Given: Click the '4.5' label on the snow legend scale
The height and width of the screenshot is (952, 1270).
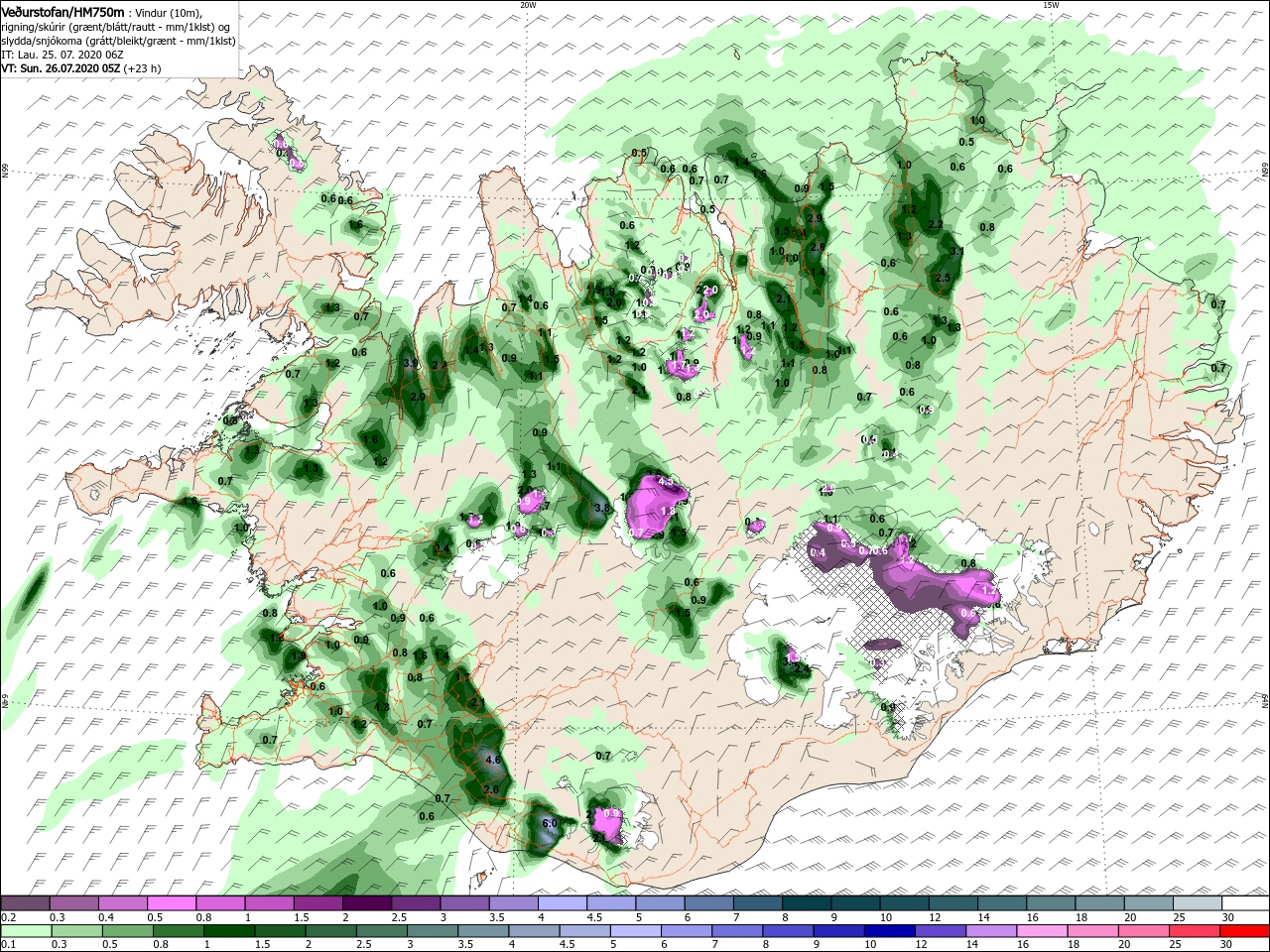Looking at the screenshot, I should pyautogui.click(x=594, y=918).
